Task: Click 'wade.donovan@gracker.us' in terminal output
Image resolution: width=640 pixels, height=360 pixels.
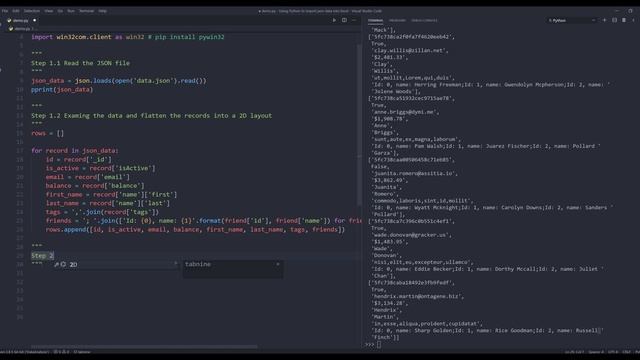Action: [x=411, y=235]
